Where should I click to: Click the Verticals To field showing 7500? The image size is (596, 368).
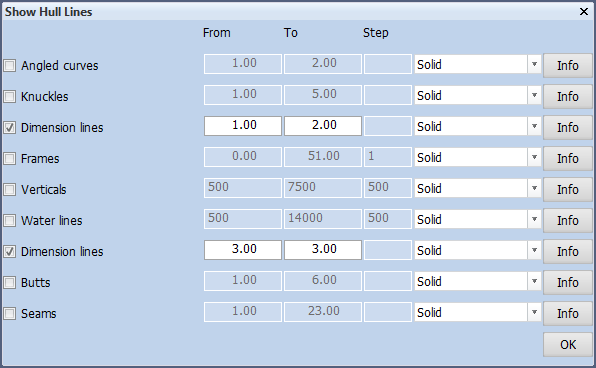coord(323,188)
